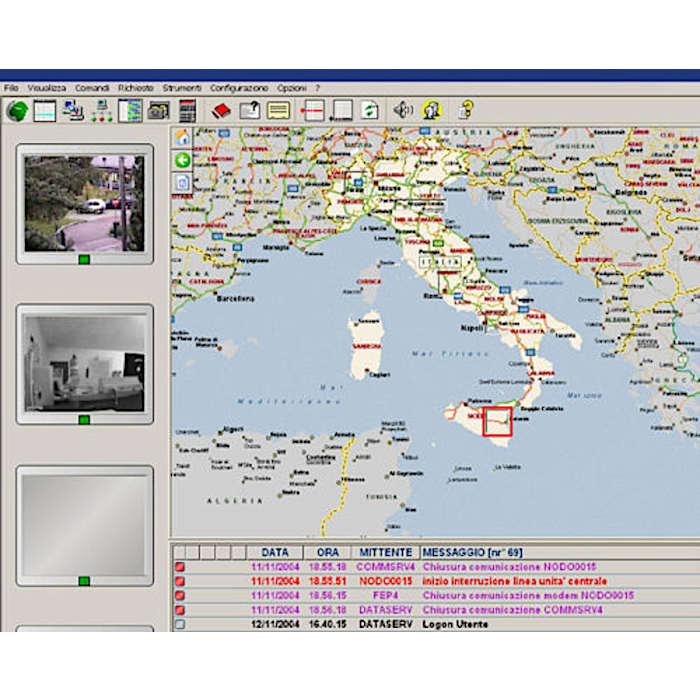Select message 'Chiusura comunicazione COMMSRV4'
Viewport: 700px width, 700px height.
point(512,610)
